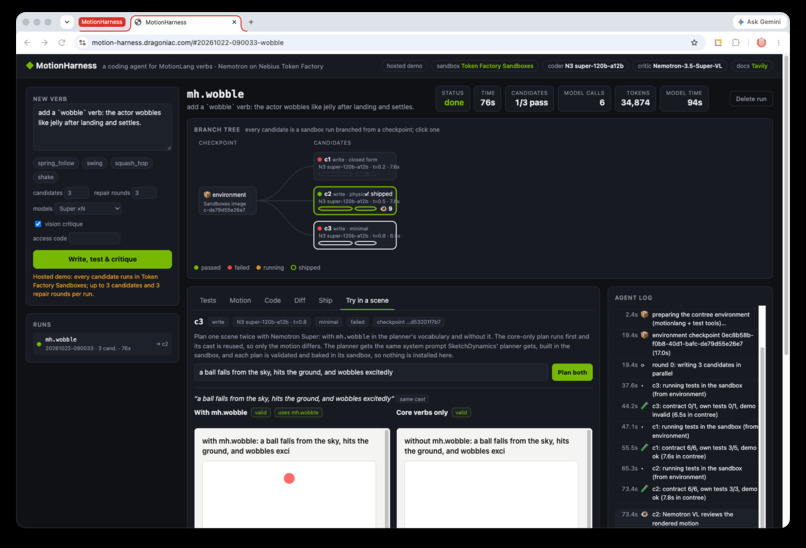The image size is (806, 548).
Task: Select the red MotionHarness tab group label
Action: [x=102, y=22]
